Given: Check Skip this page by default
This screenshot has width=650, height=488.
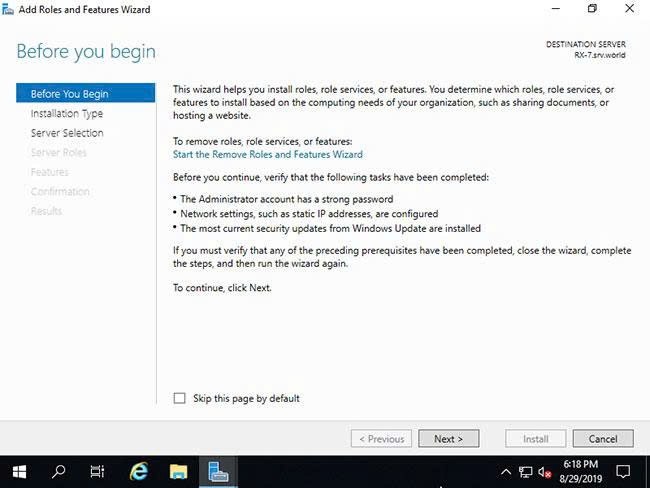Looking at the screenshot, I should [x=179, y=398].
